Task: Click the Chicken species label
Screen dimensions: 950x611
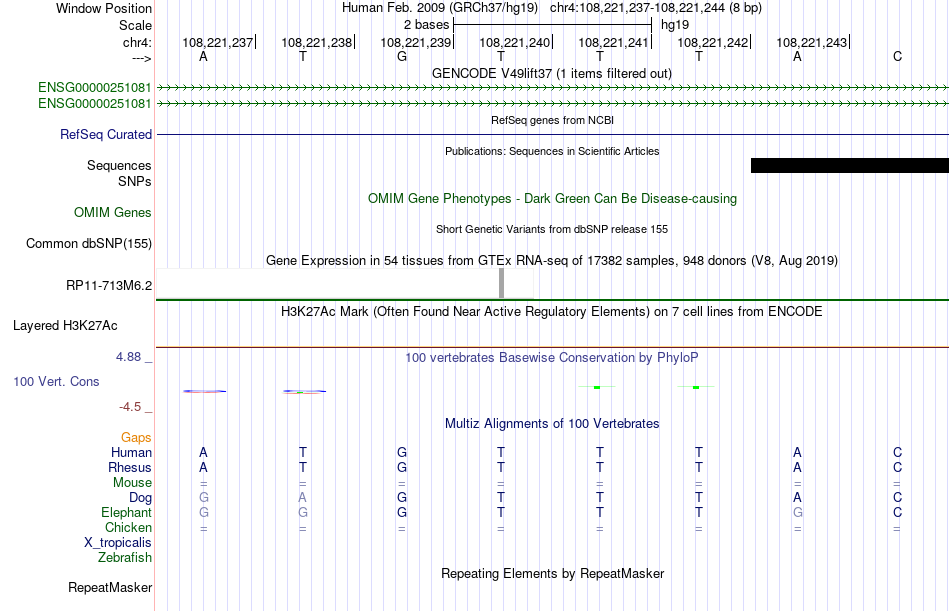Action: tap(128, 527)
